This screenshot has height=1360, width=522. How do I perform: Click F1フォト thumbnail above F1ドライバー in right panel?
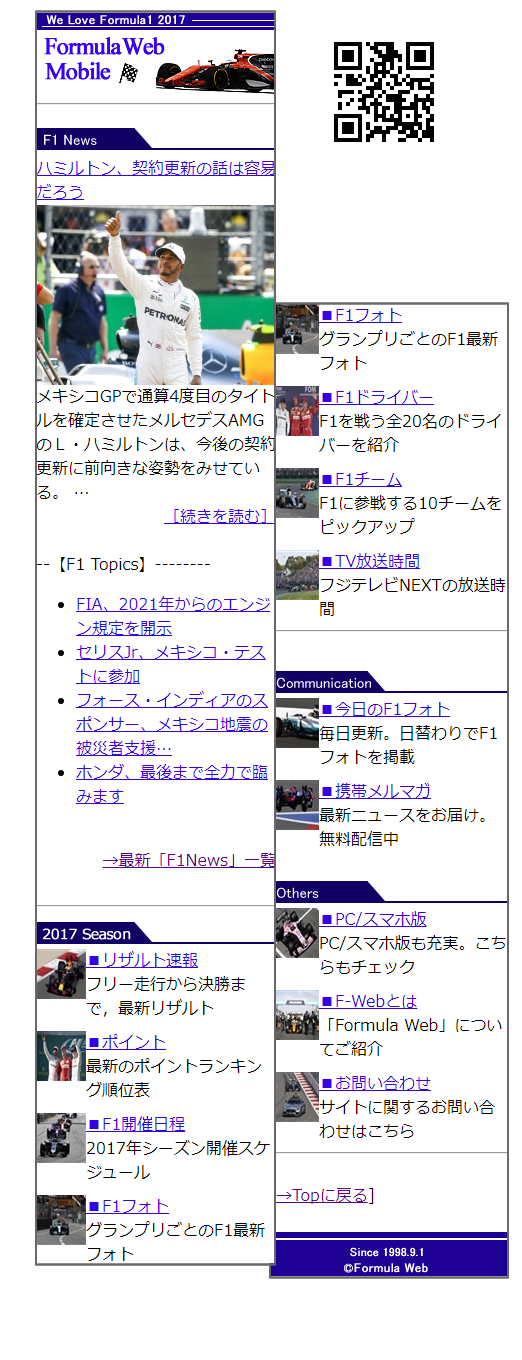coord(297,329)
